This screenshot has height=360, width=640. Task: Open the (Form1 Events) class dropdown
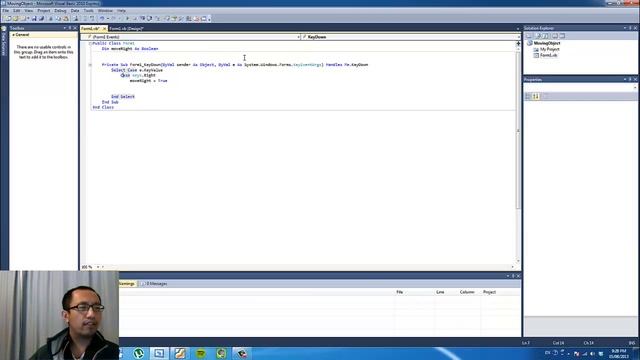191,37
